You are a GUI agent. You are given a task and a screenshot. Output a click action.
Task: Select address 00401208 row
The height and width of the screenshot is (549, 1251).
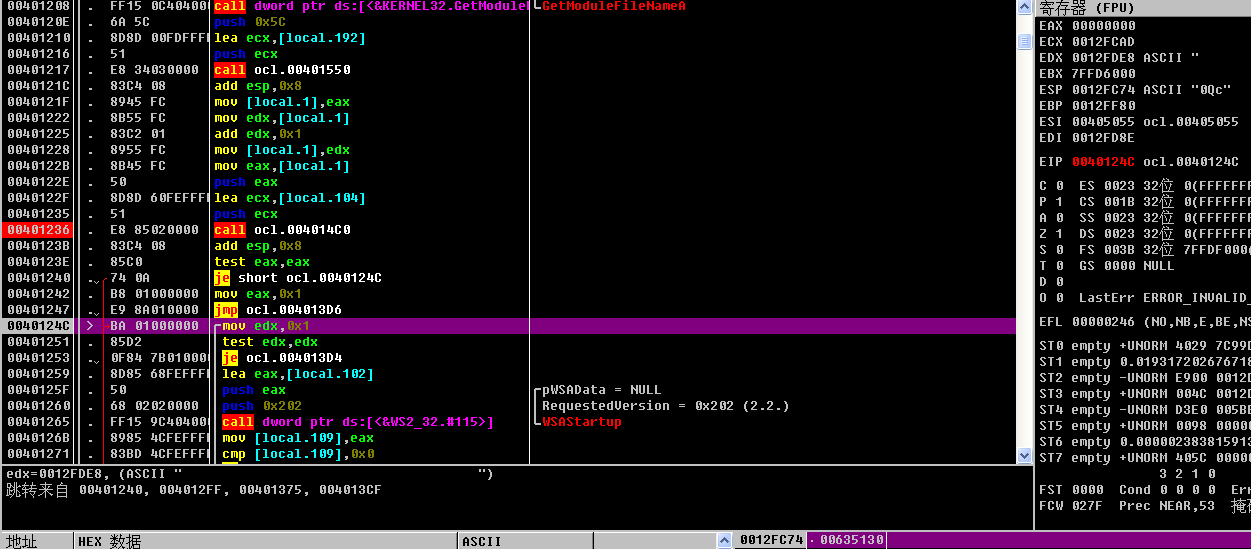(38, 6)
